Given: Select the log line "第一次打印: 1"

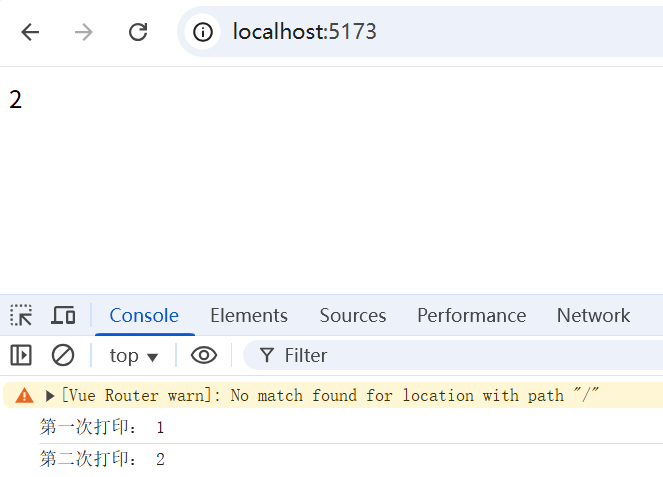Looking at the screenshot, I should pos(102,427).
